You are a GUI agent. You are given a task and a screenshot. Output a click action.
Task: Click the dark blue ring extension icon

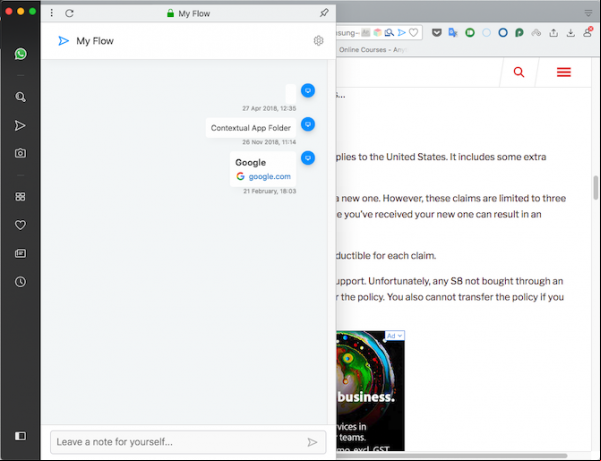pyautogui.click(x=503, y=33)
